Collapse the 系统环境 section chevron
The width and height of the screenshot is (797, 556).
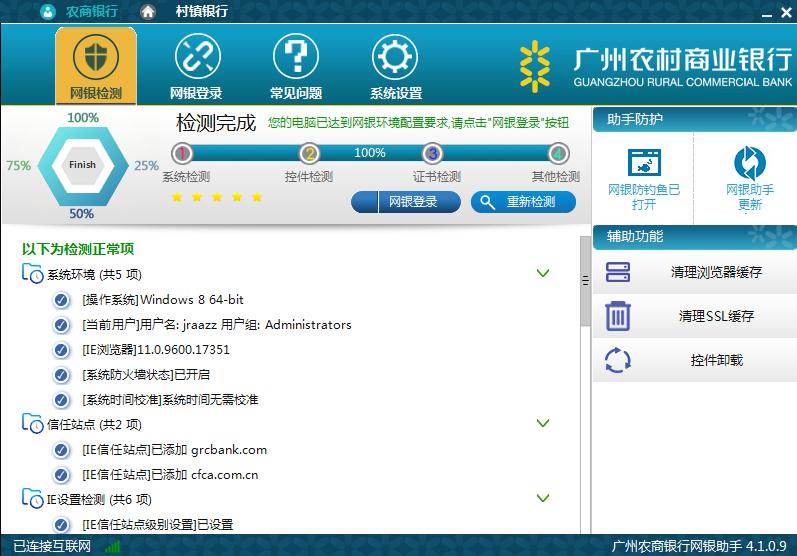pos(543,273)
